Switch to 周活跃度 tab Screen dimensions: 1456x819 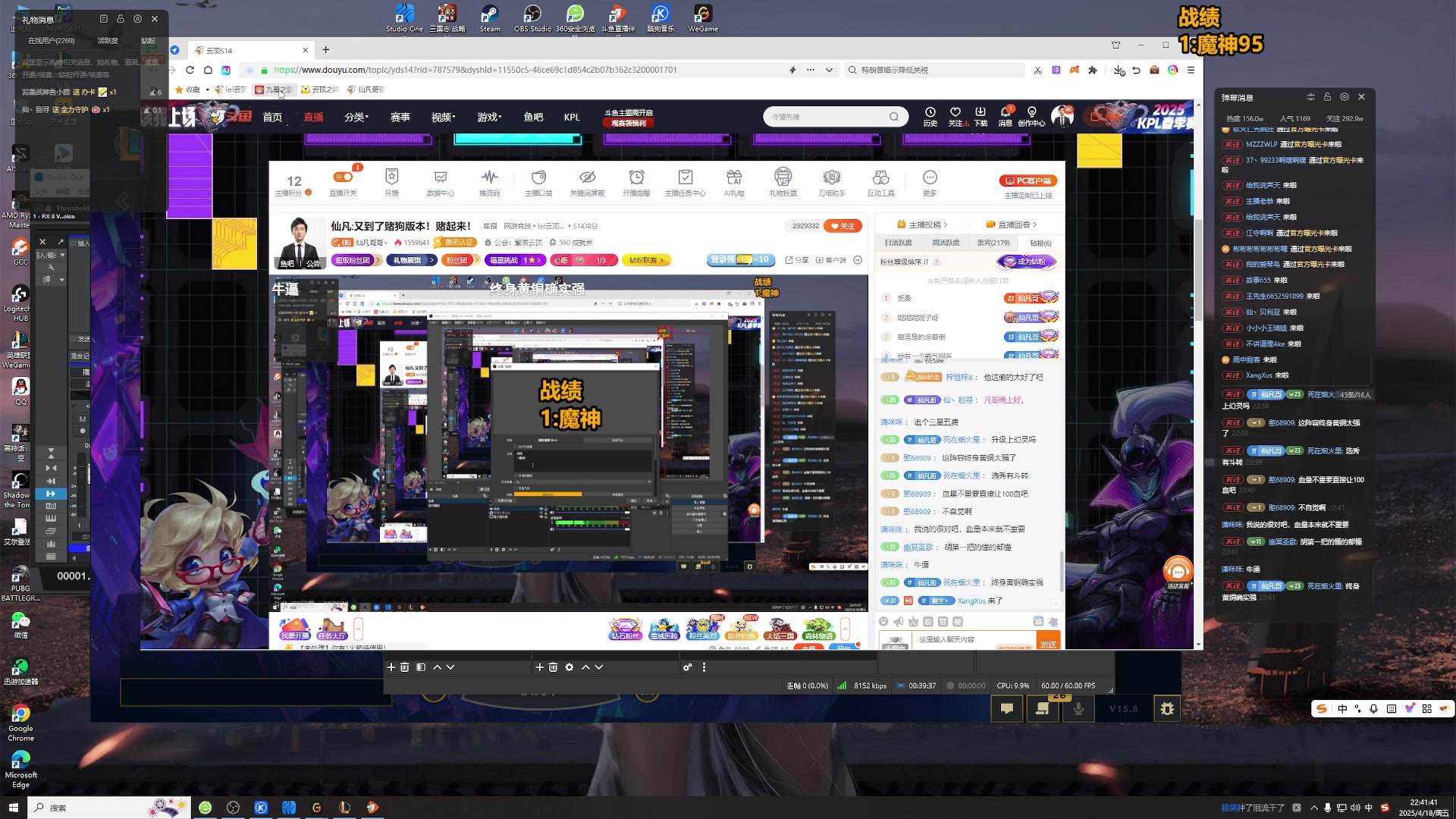tap(945, 243)
